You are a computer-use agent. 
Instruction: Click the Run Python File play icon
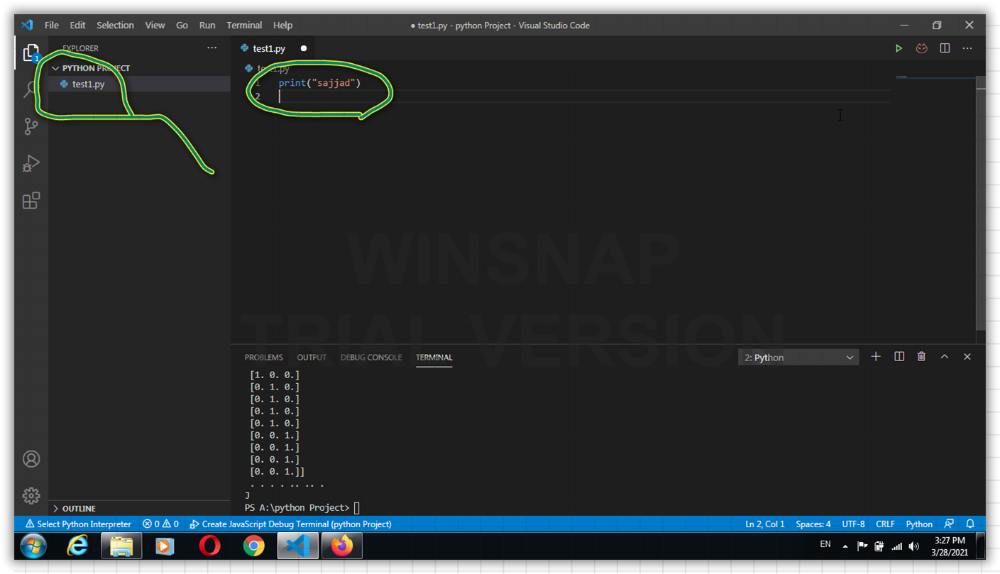coord(898,48)
